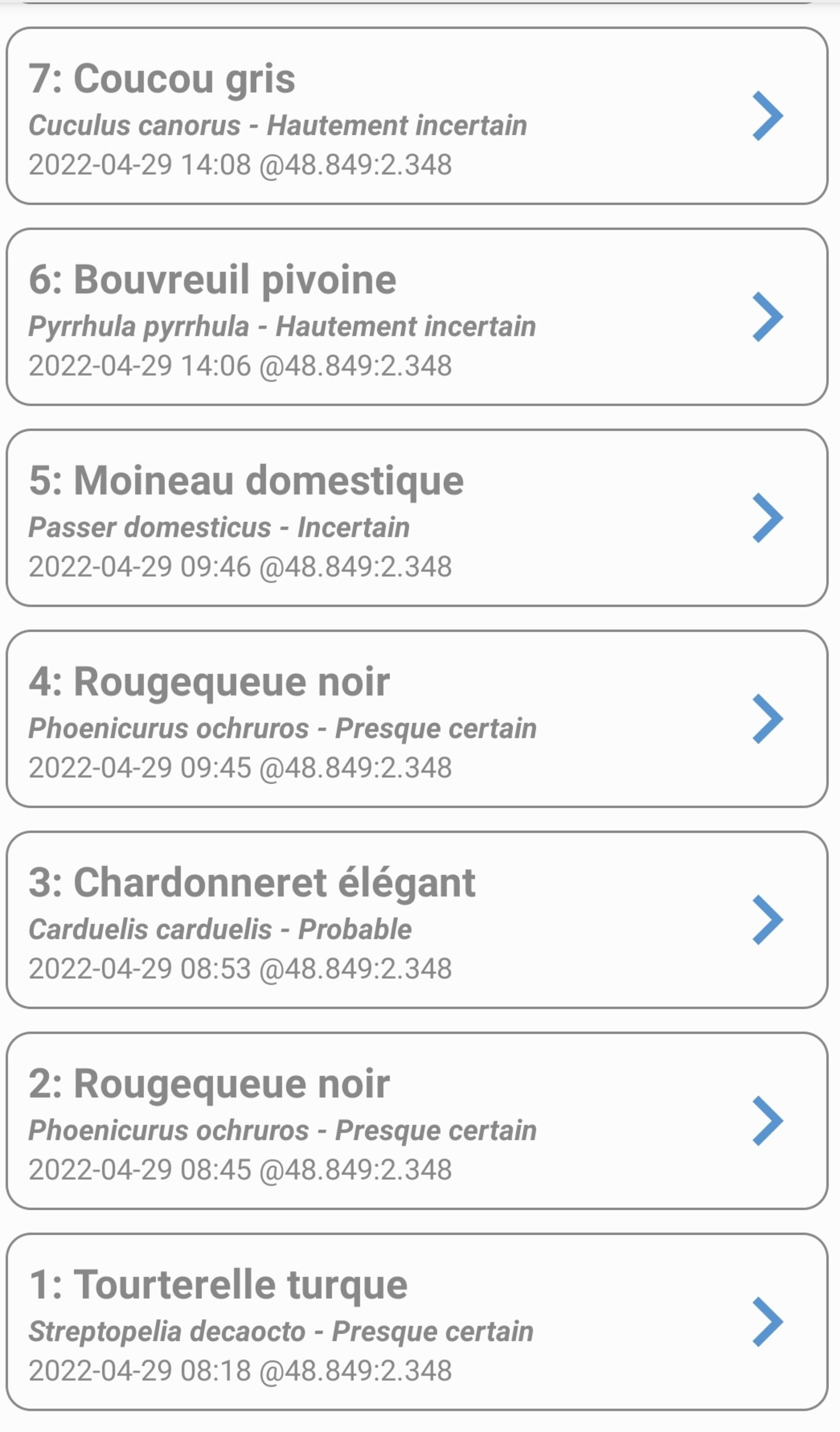Click Pyrrhula pyrrhula - Hautement incertain text
The width and height of the screenshot is (840, 1432).
coord(282,327)
